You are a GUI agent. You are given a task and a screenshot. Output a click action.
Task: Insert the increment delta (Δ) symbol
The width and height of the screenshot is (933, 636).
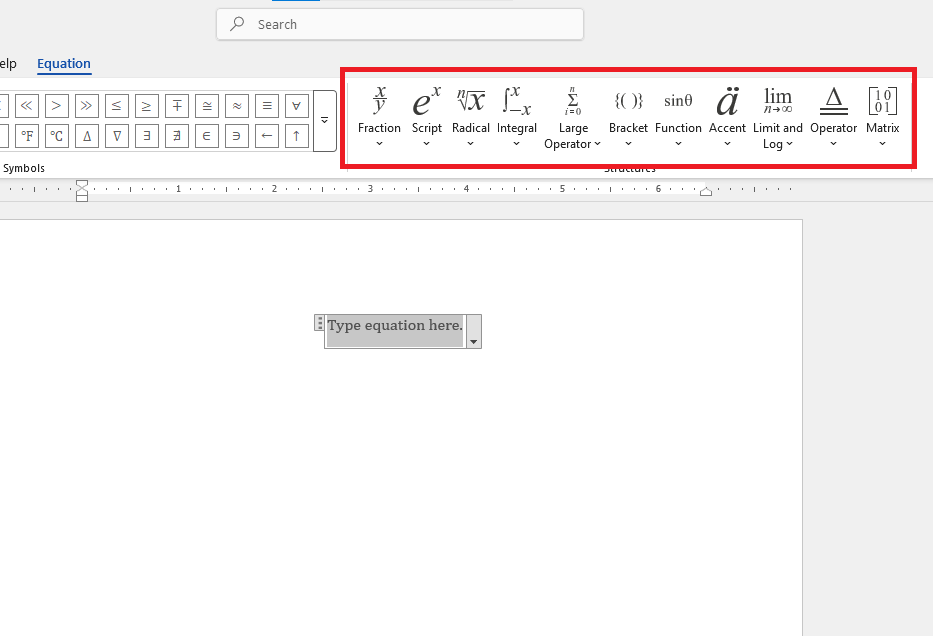[x=86, y=136]
